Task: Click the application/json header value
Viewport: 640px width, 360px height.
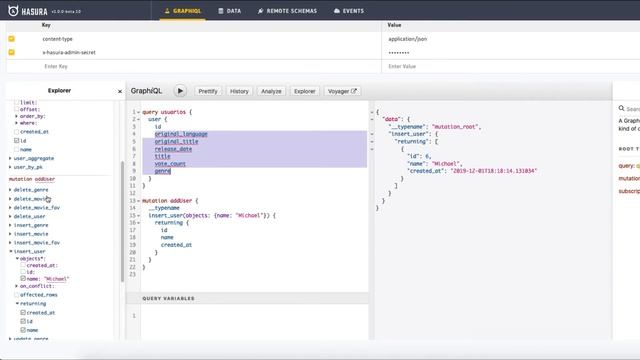Action: tap(407, 39)
